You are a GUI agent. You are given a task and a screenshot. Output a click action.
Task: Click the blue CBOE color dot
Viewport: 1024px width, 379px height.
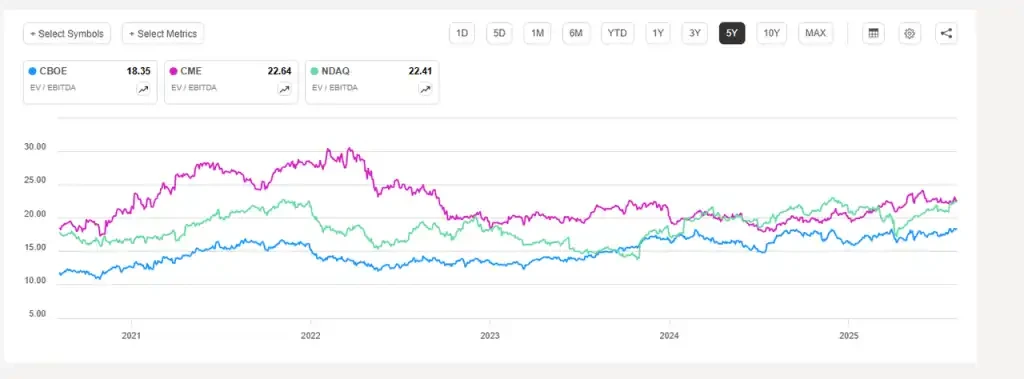[33, 71]
